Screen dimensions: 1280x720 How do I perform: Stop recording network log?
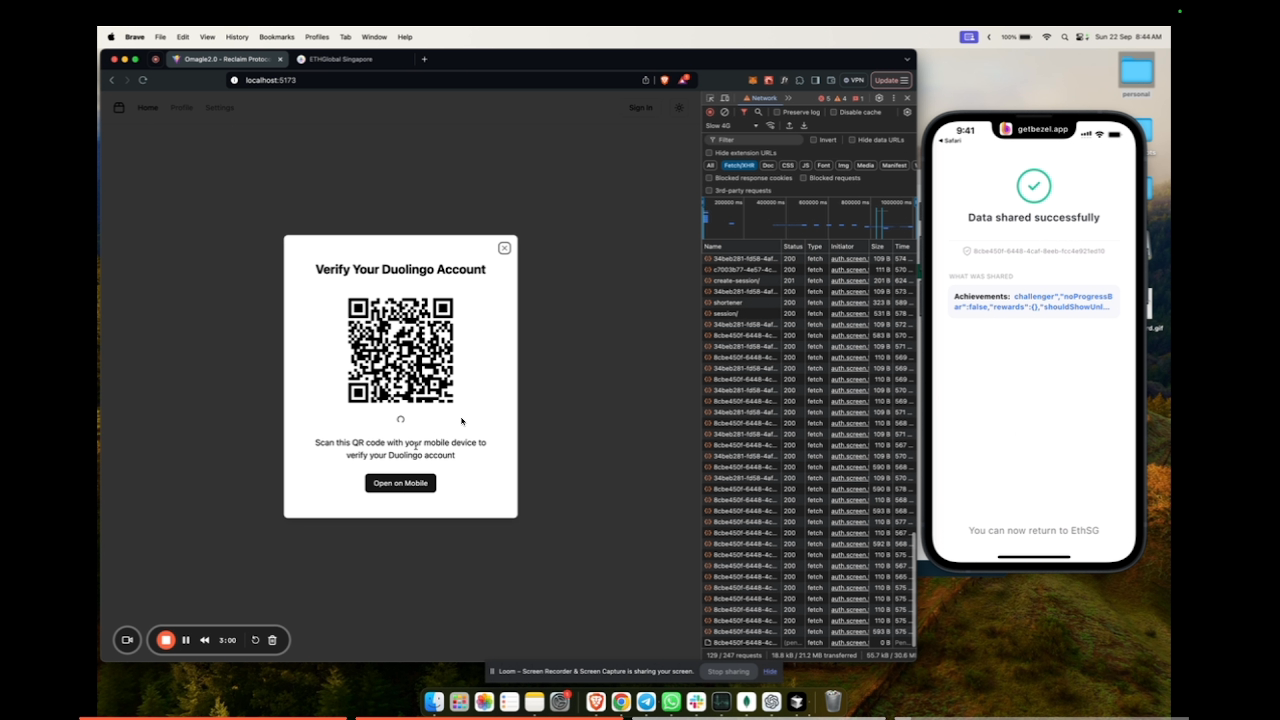pos(710,112)
